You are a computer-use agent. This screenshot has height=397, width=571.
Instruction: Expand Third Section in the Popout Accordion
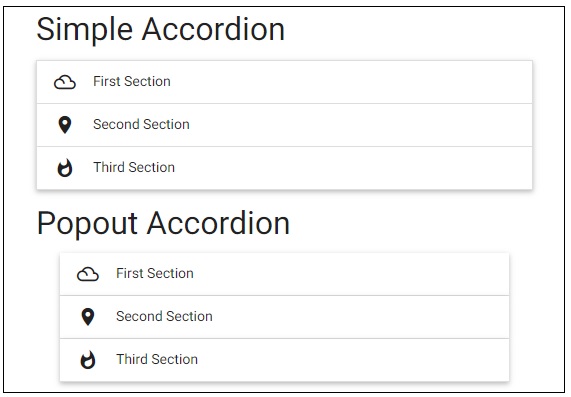coord(284,360)
